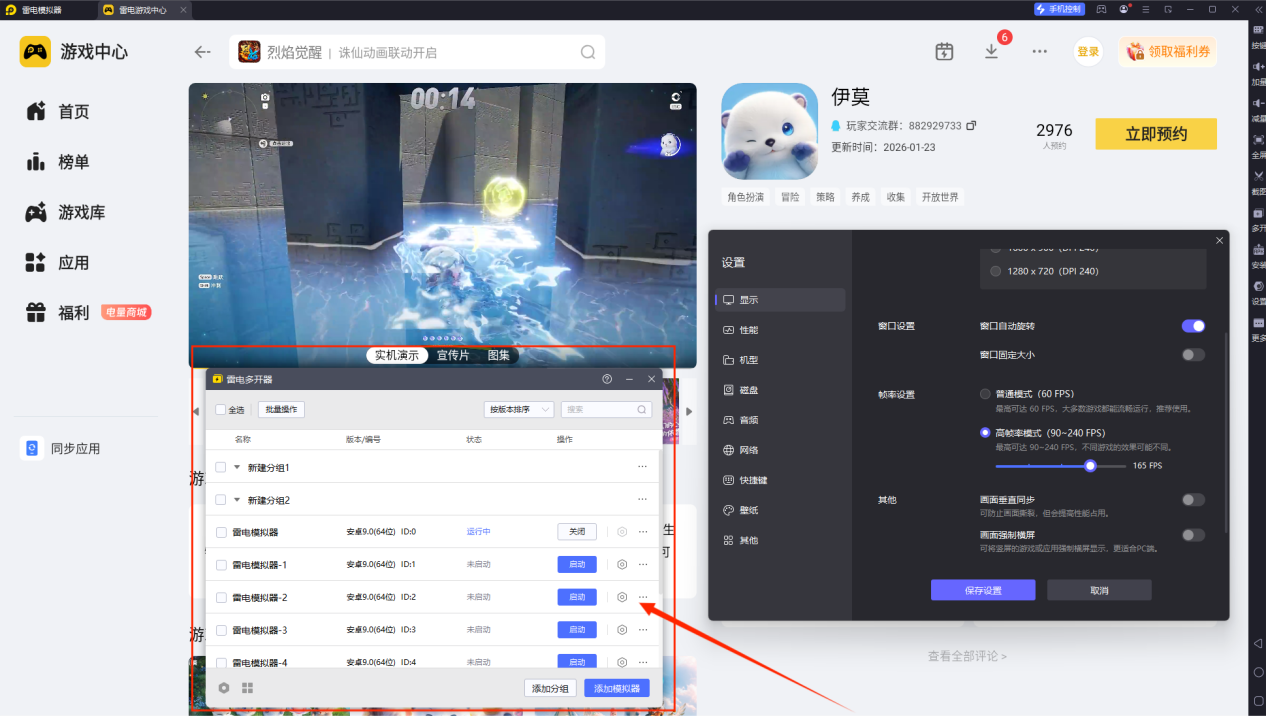The width and height of the screenshot is (1266, 716).
Task: Click the back arrow in Game Center
Action: (203, 52)
